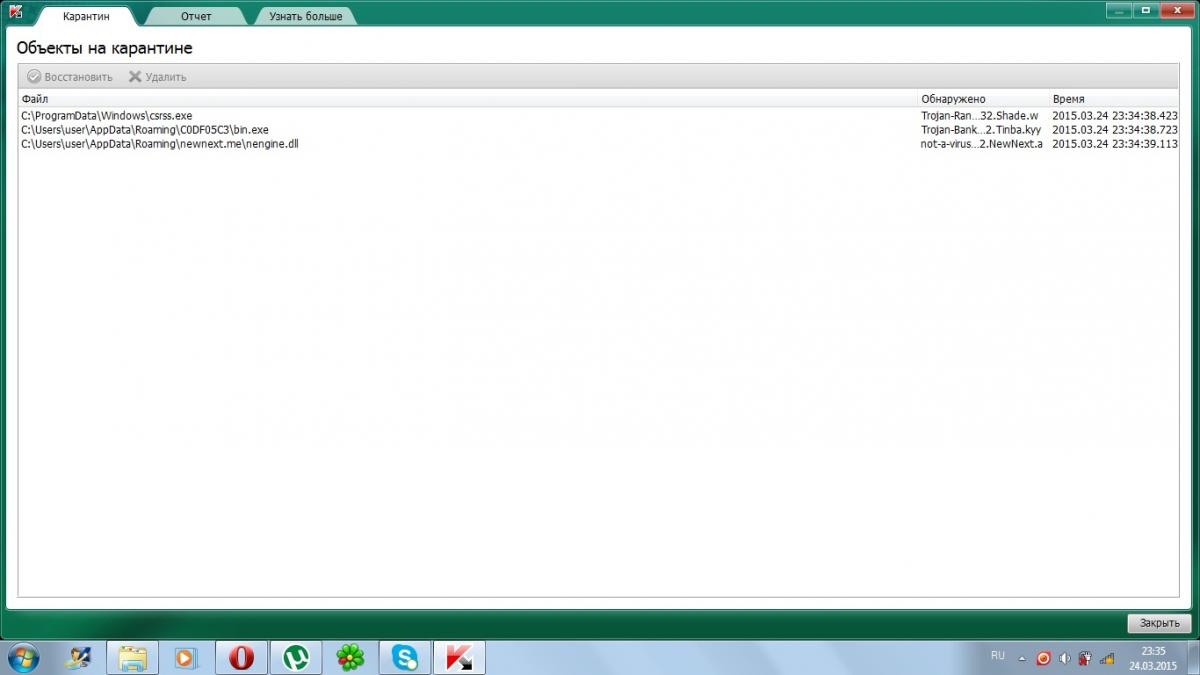Sort by the Обнаружено column header
Screen dimensions: 1200x675
[x=984, y=99]
